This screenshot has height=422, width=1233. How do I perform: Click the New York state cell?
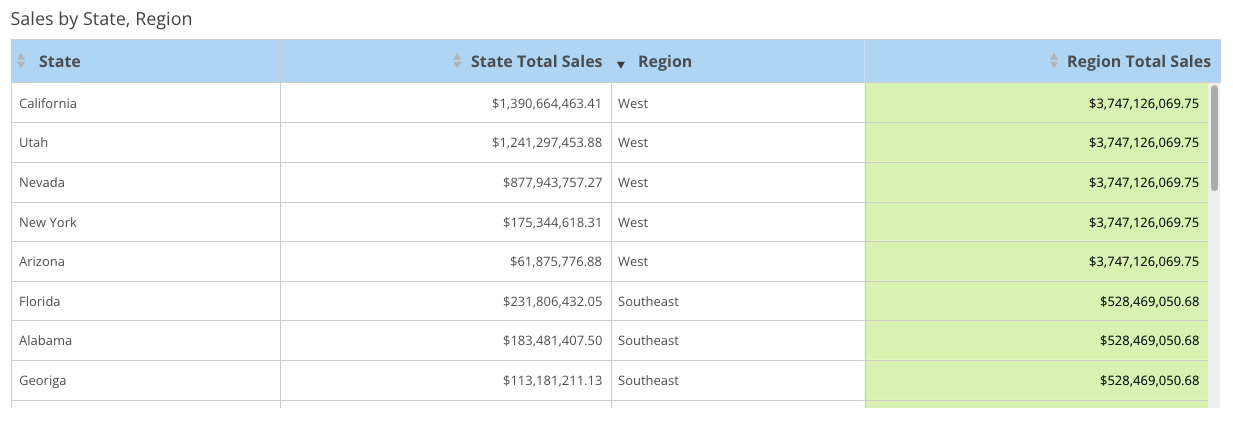48,222
